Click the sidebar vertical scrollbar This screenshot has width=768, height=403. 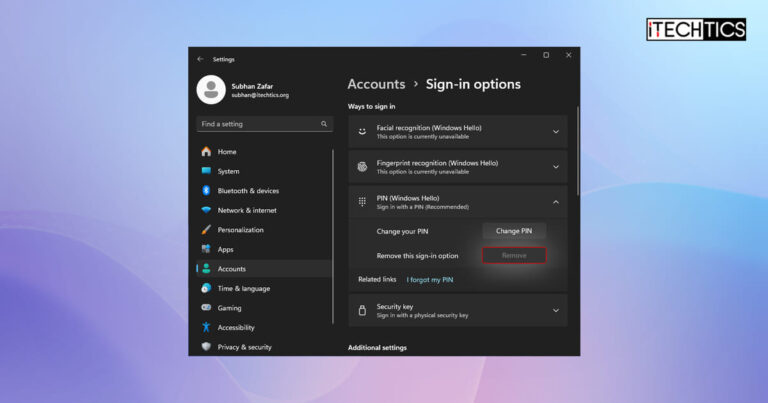coord(333,237)
